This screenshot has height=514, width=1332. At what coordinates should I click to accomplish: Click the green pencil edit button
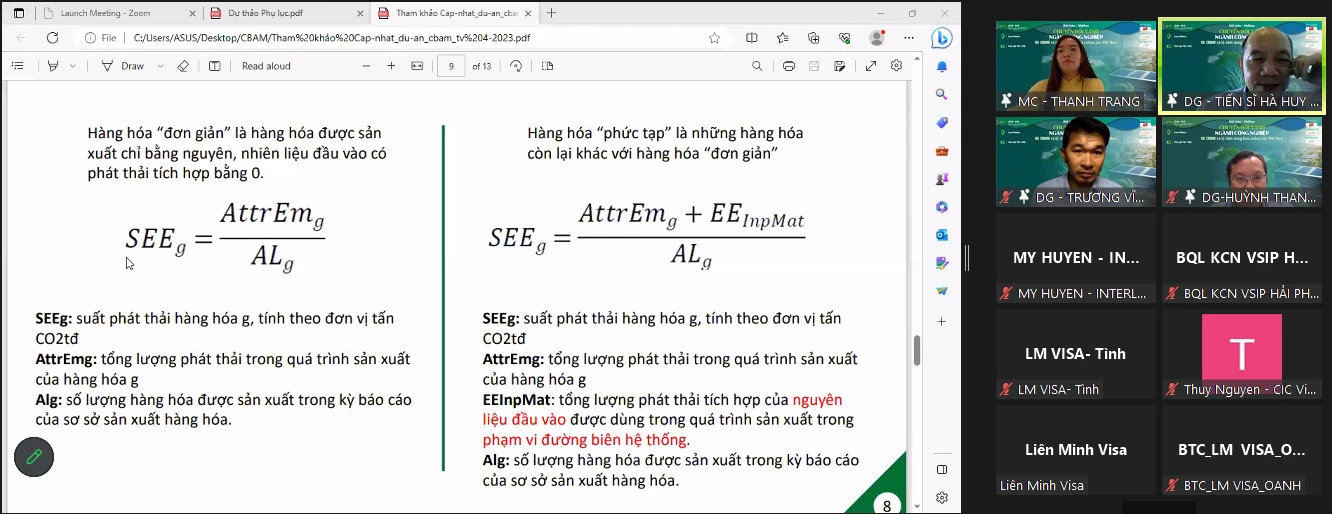tap(34, 457)
